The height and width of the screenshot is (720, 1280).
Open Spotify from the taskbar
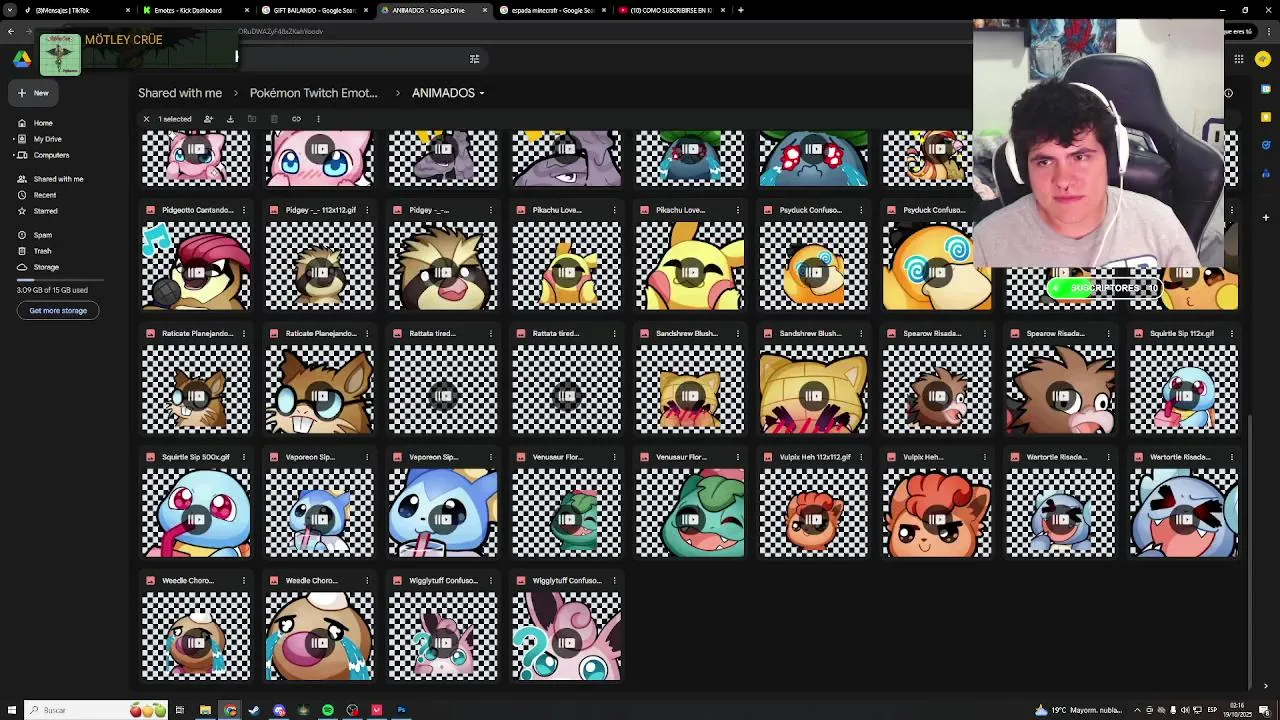click(x=328, y=710)
